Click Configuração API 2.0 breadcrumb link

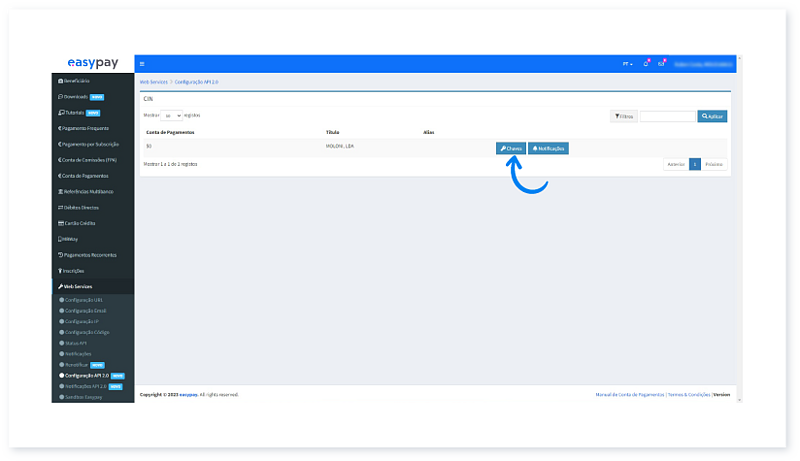(196, 82)
